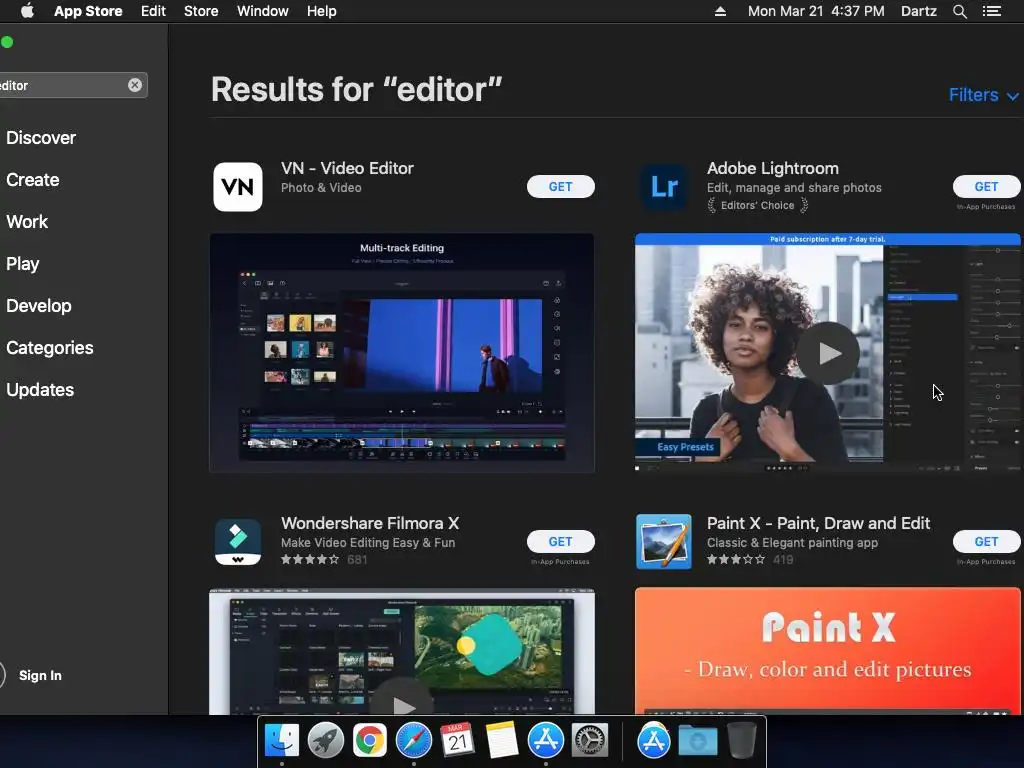This screenshot has width=1024, height=768.
Task: Go to the Develop section
Action: click(39, 306)
